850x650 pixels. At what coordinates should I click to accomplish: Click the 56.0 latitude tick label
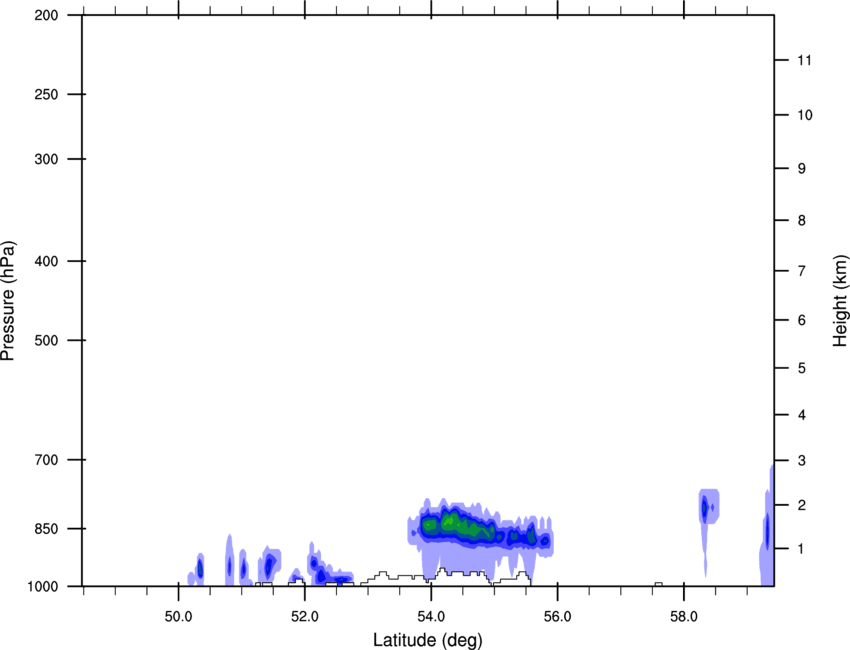point(557,615)
